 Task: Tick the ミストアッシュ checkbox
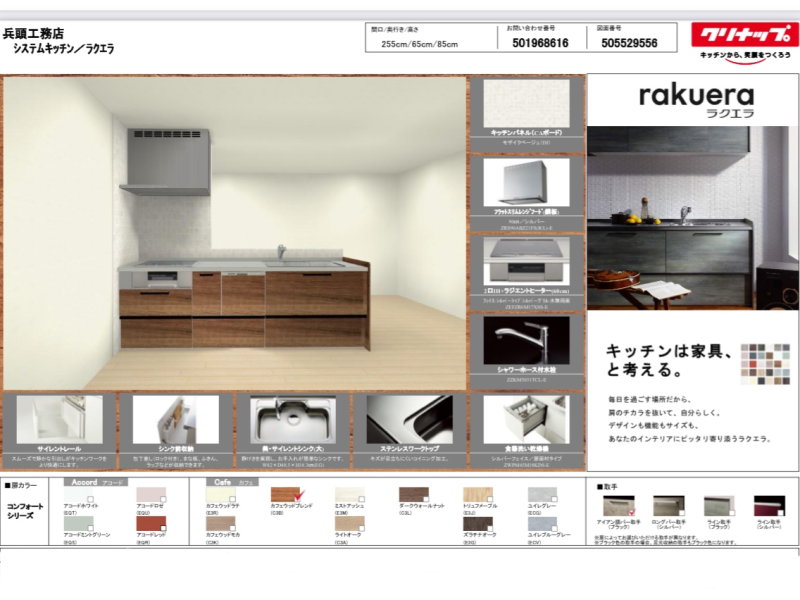coord(361,499)
